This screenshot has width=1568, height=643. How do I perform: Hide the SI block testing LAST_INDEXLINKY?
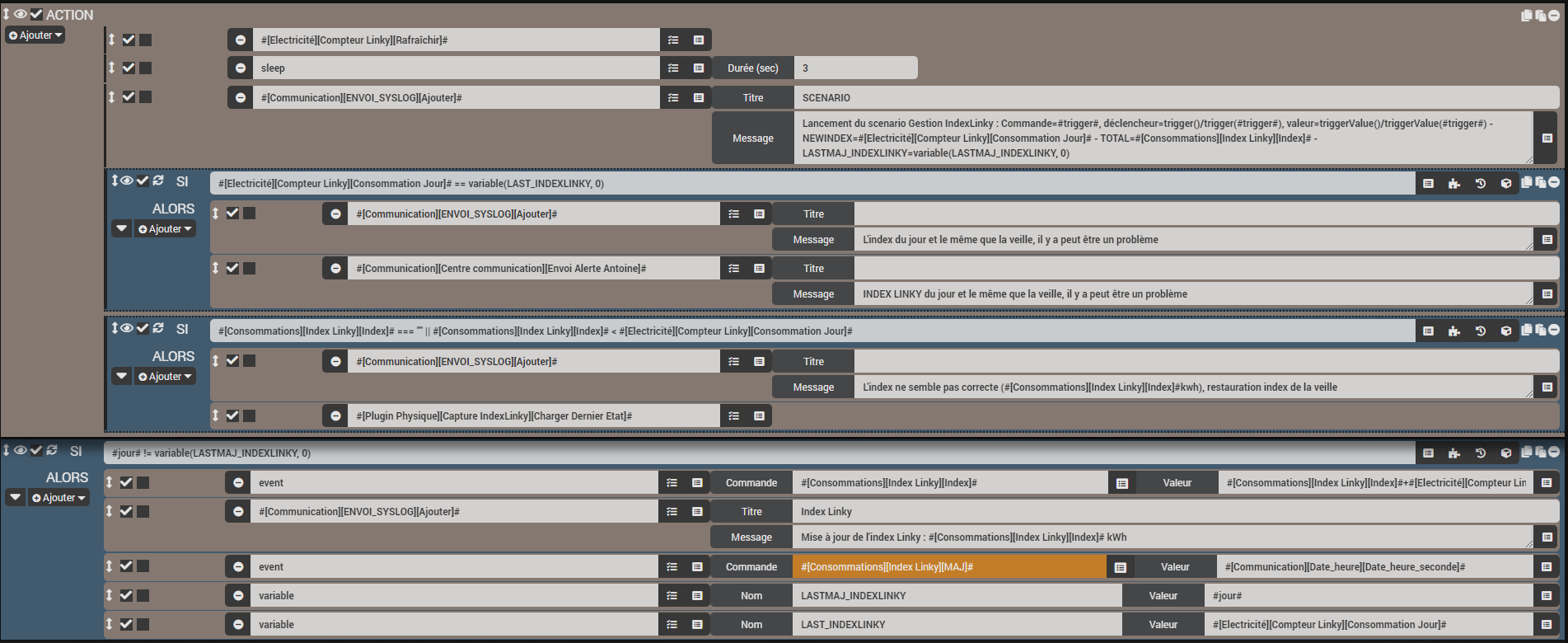[127, 181]
